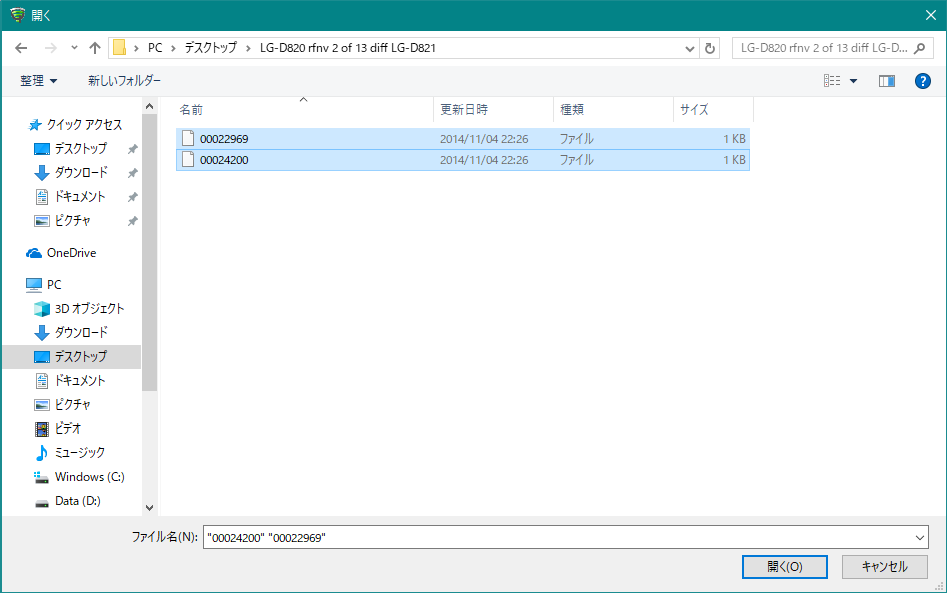Sort by 種類 column header

pyautogui.click(x=572, y=109)
